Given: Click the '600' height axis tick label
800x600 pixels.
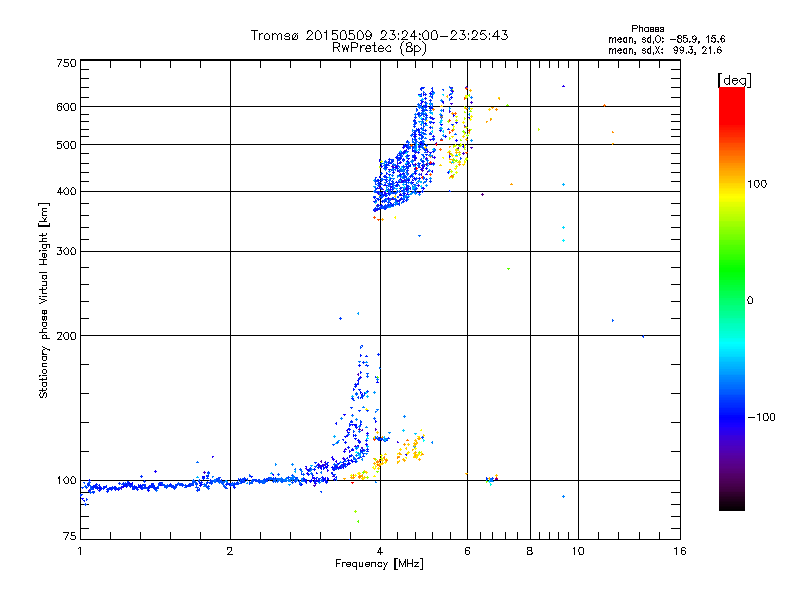Looking at the screenshot, I should (66, 107).
